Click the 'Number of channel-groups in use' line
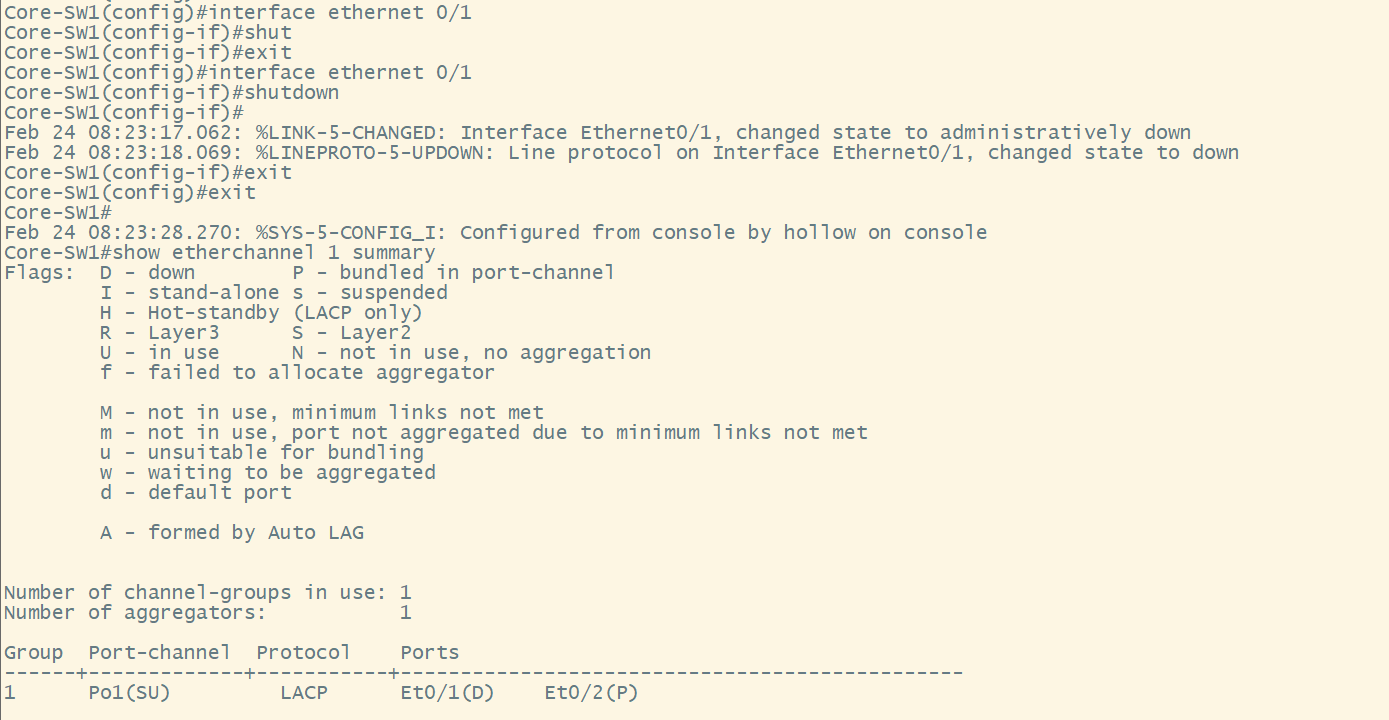 [207, 593]
